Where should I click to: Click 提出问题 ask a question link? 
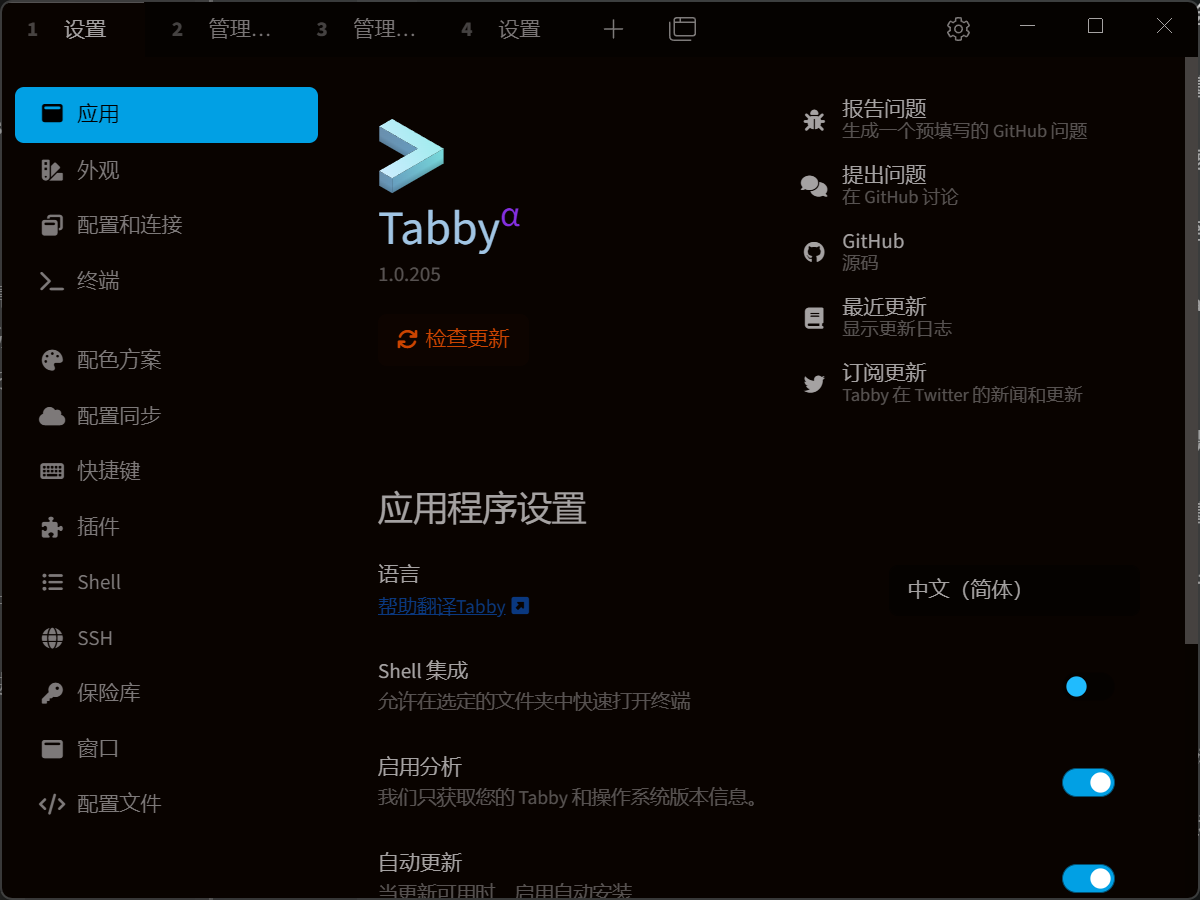click(880, 185)
